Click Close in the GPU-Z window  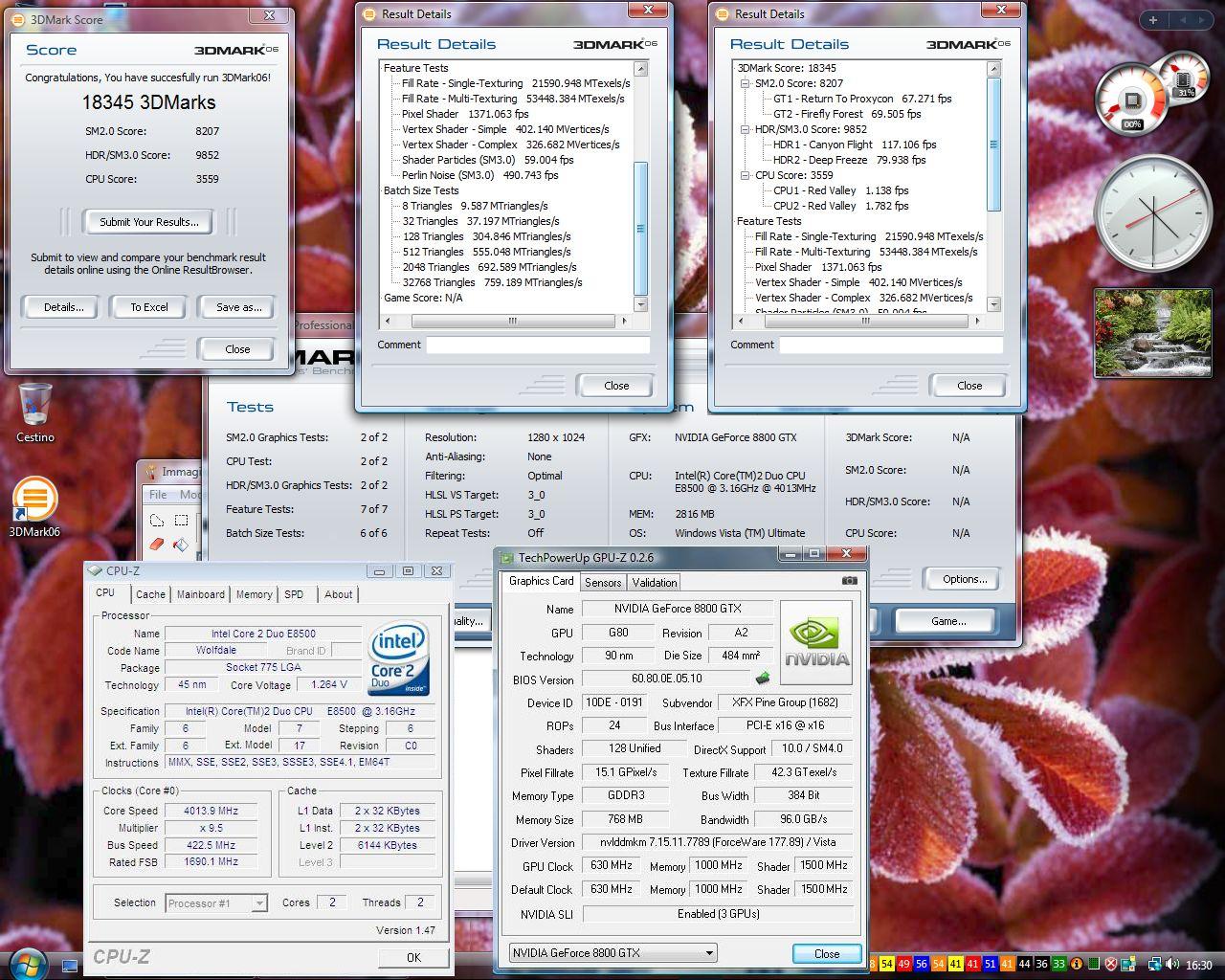(x=827, y=953)
